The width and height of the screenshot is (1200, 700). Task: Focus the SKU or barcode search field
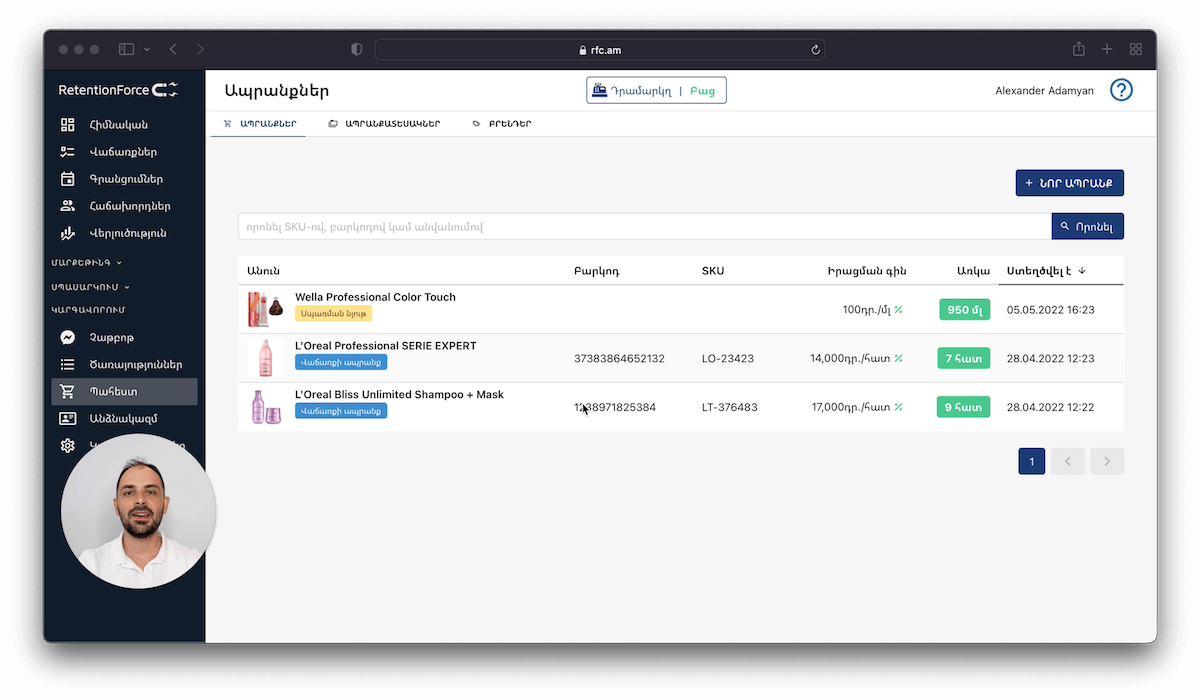644,226
